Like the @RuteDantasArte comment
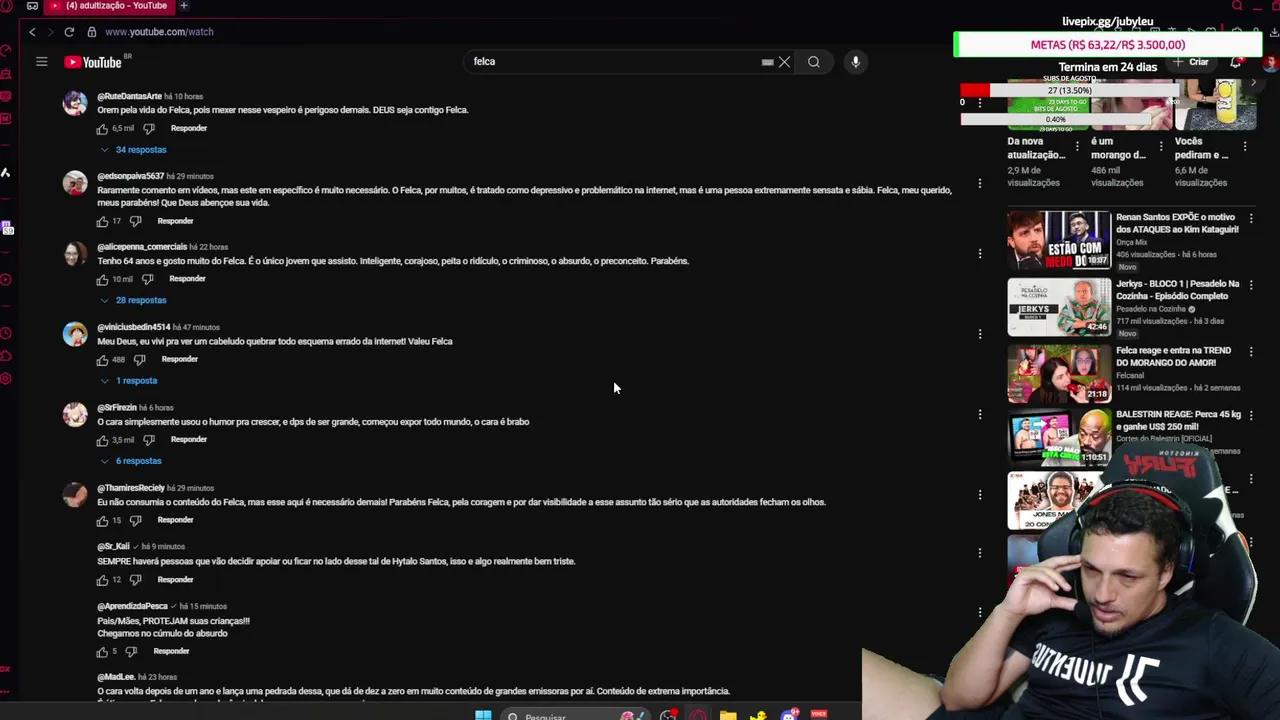 coord(102,129)
